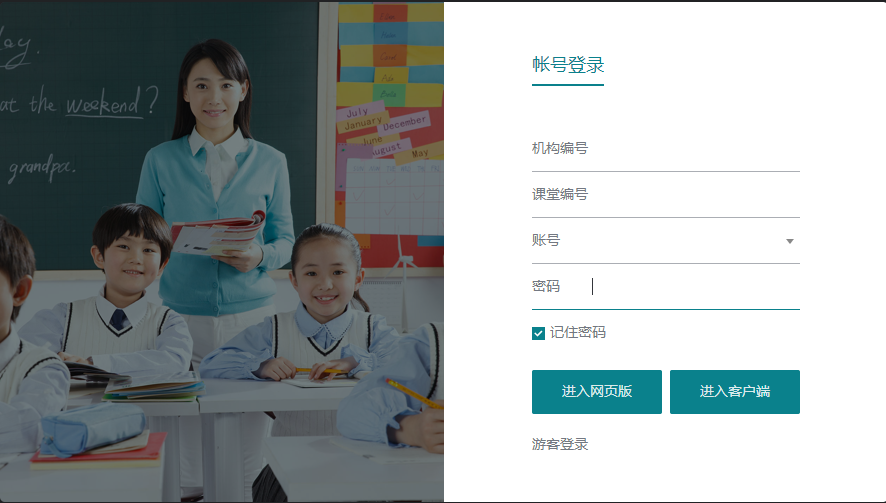Open the 游客登录 guest login link
Image resolution: width=886 pixels, height=503 pixels.
[559, 444]
